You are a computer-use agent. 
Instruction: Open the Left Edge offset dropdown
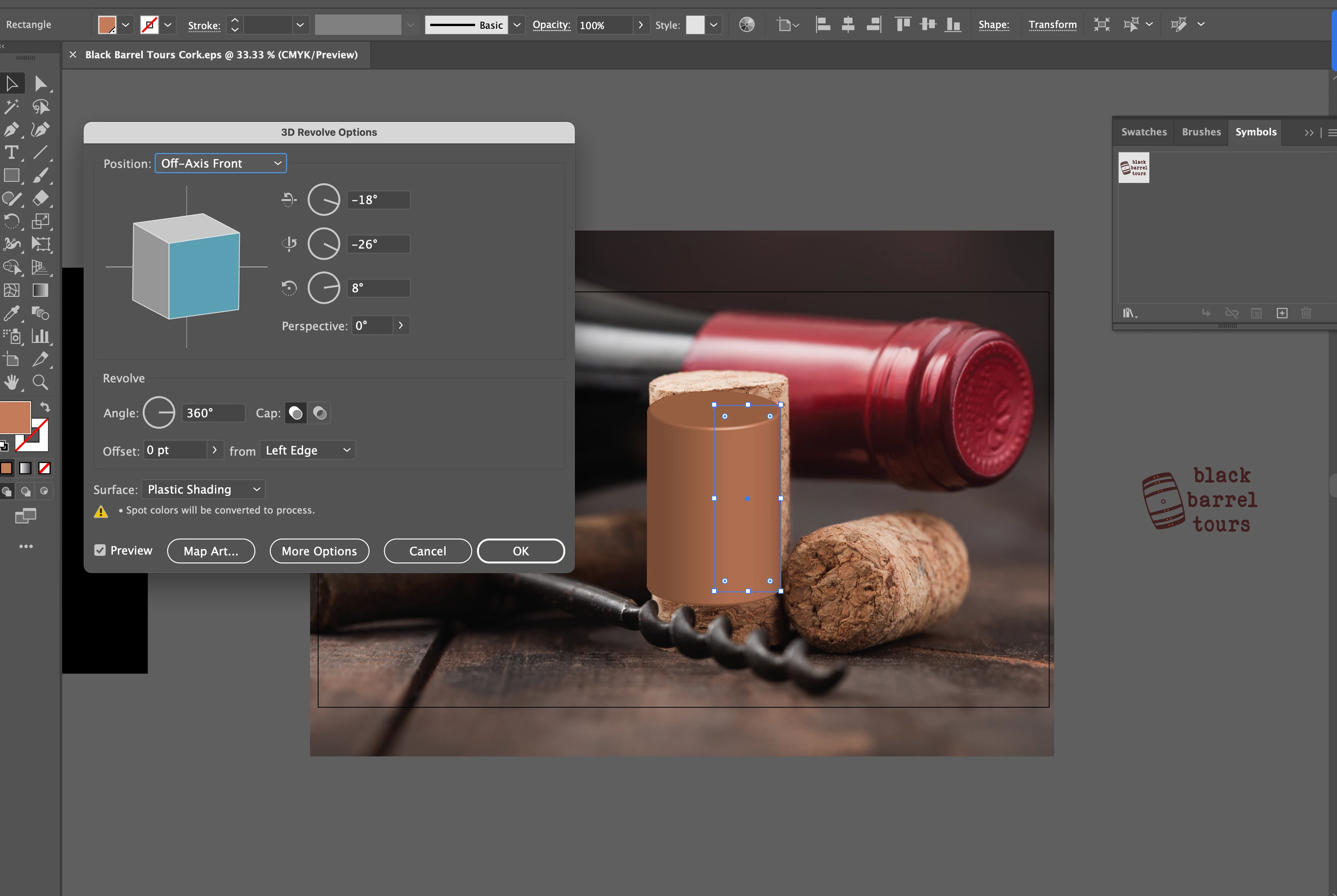click(x=307, y=450)
